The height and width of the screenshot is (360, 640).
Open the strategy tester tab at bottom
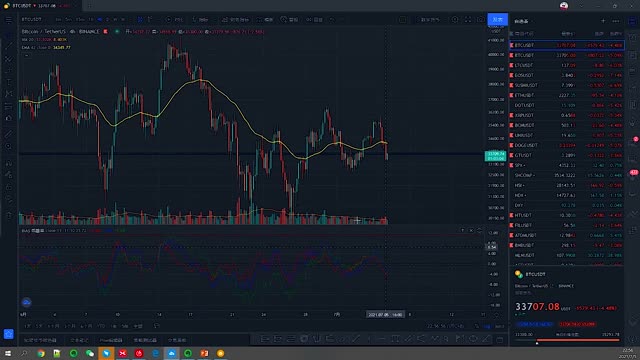(x=145, y=340)
